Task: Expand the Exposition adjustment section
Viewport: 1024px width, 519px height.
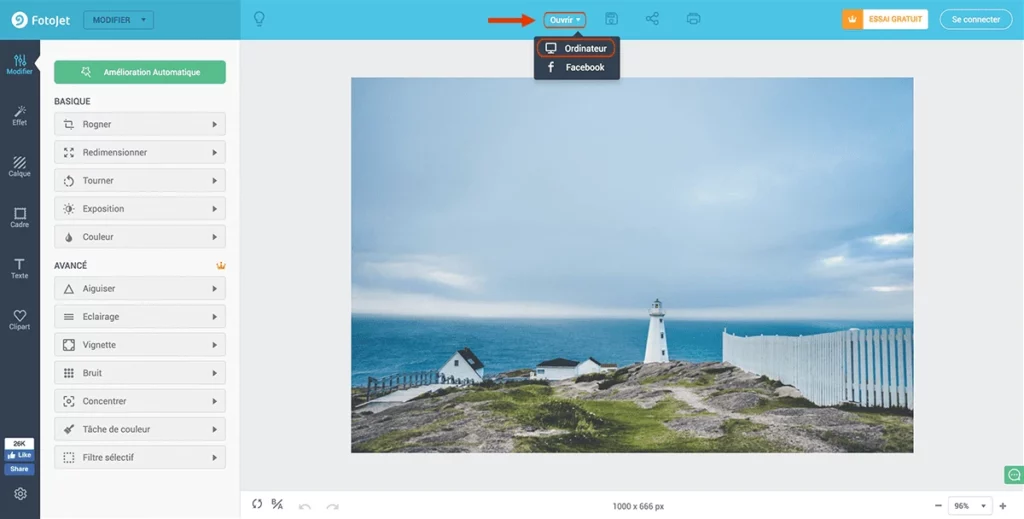Action: point(139,209)
